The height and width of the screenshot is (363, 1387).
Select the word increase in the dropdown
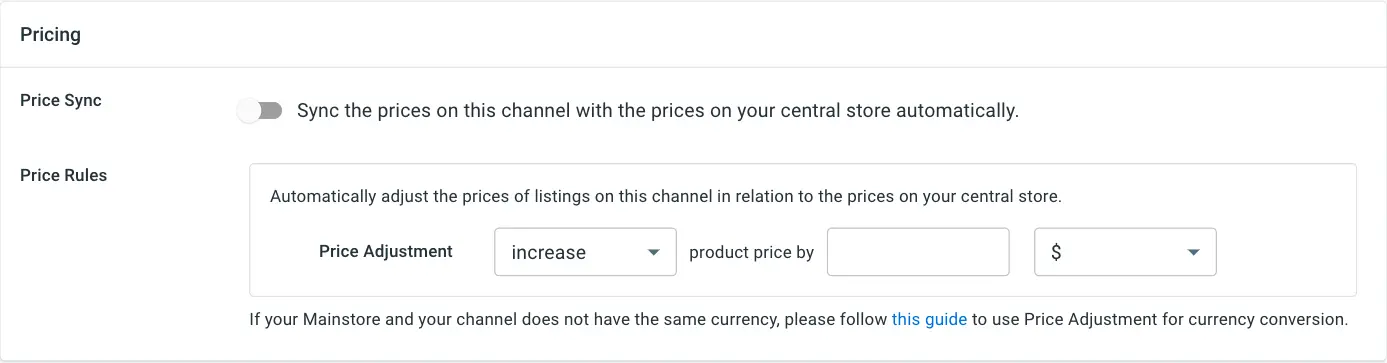pyautogui.click(x=548, y=253)
